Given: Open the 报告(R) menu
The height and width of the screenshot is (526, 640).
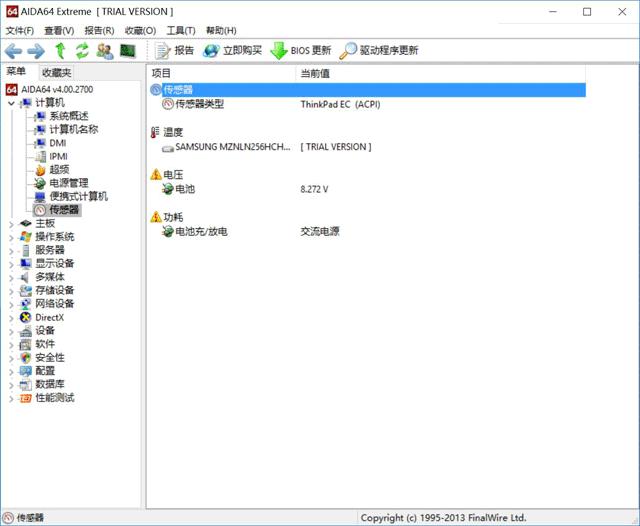Looking at the screenshot, I should (x=99, y=31).
